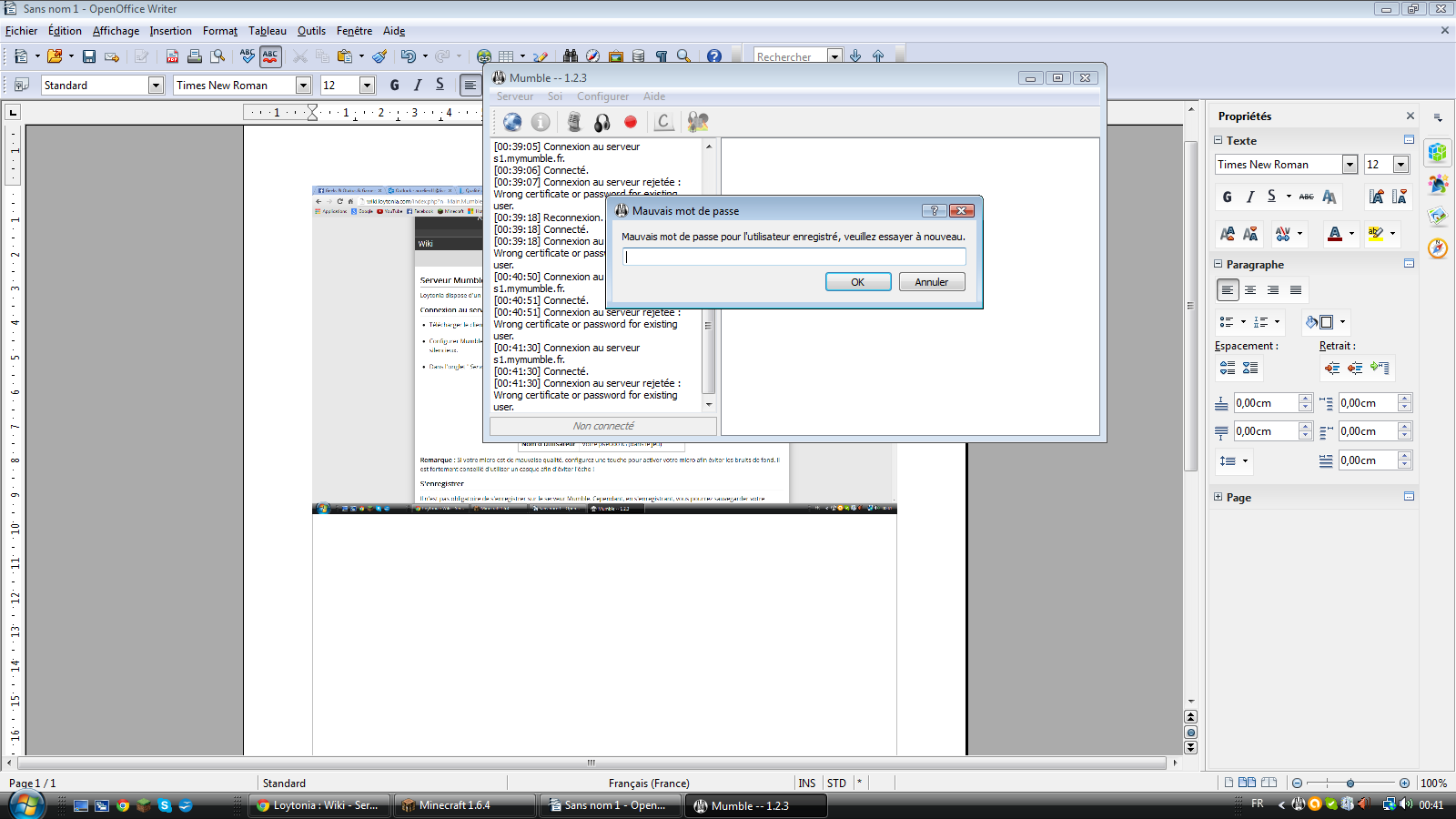This screenshot has width=1456, height=819.
Task: Click the password input field in dialog
Action: click(794, 257)
